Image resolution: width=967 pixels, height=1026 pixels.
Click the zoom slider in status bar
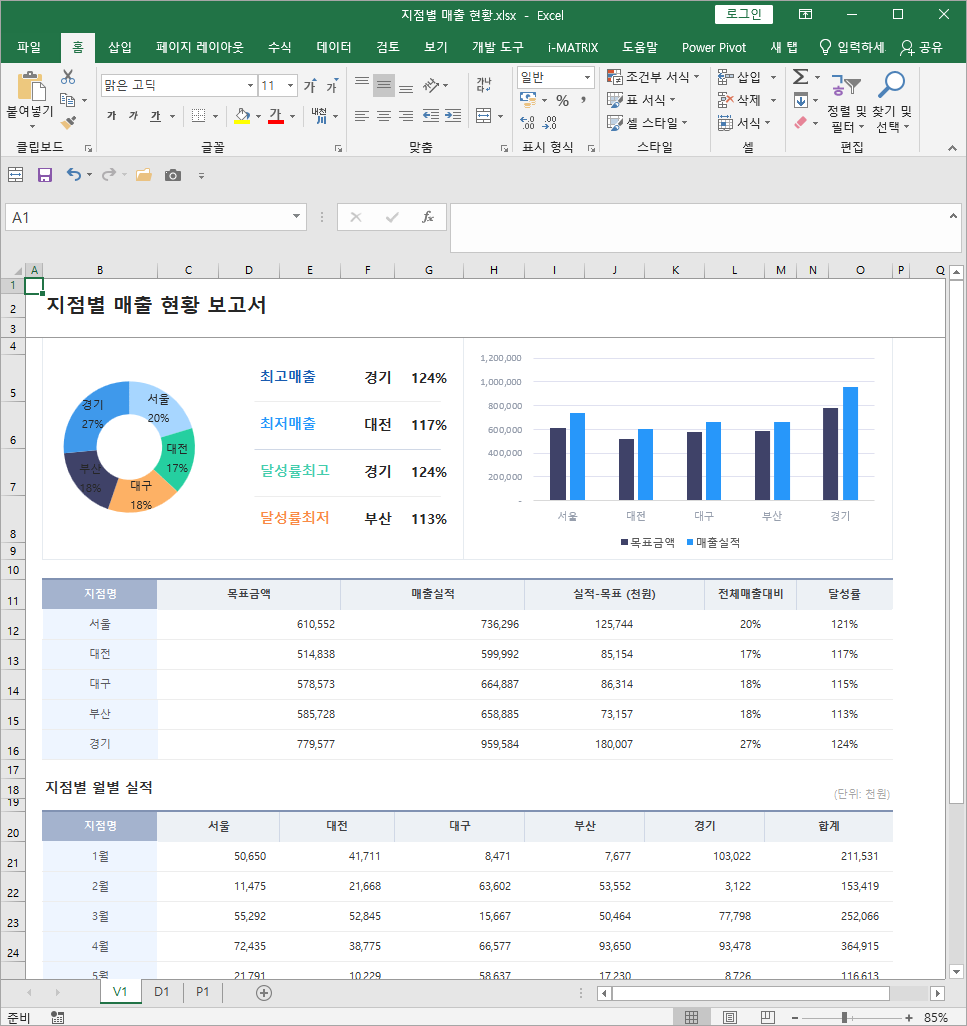(x=846, y=1017)
